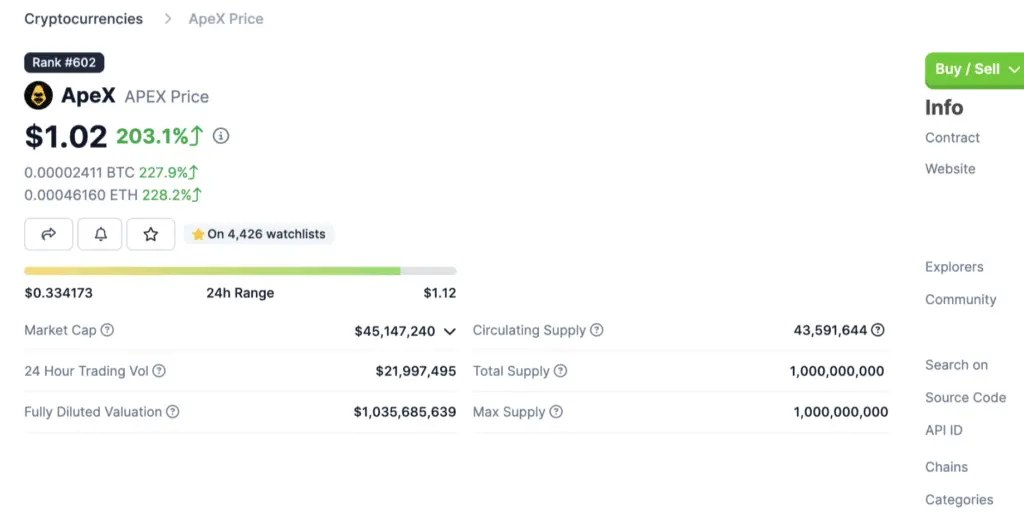This screenshot has height=525, width=1024.
Task: Click the Total Supply help icon
Action: [561, 371]
